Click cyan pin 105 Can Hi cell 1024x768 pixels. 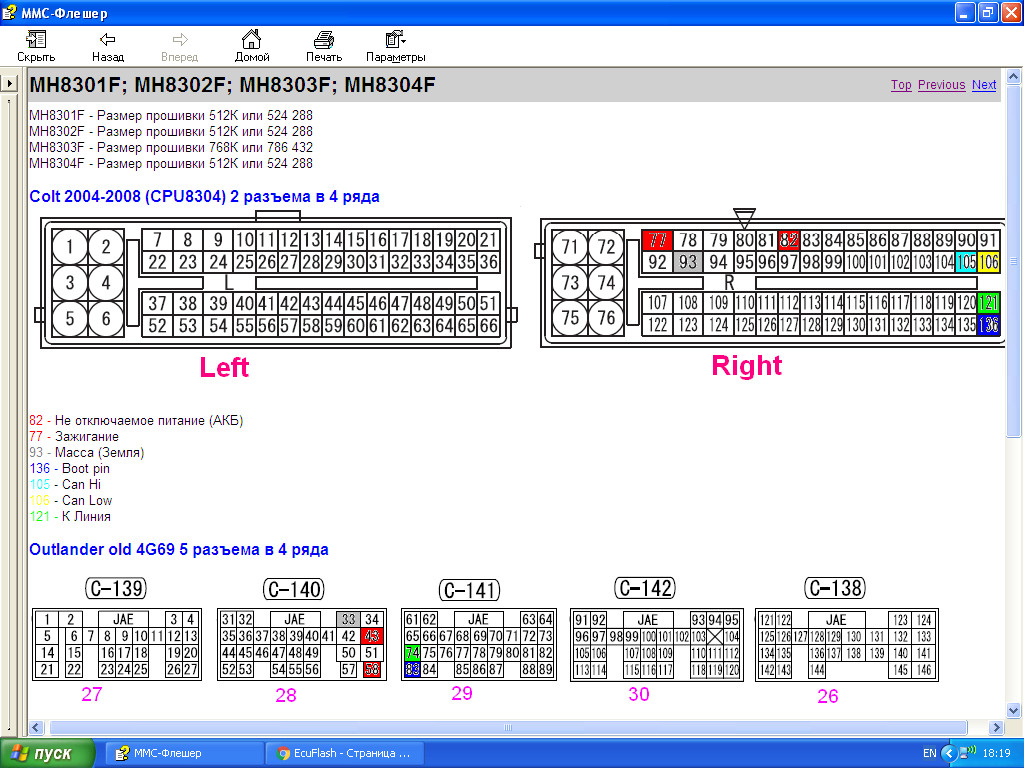966,262
